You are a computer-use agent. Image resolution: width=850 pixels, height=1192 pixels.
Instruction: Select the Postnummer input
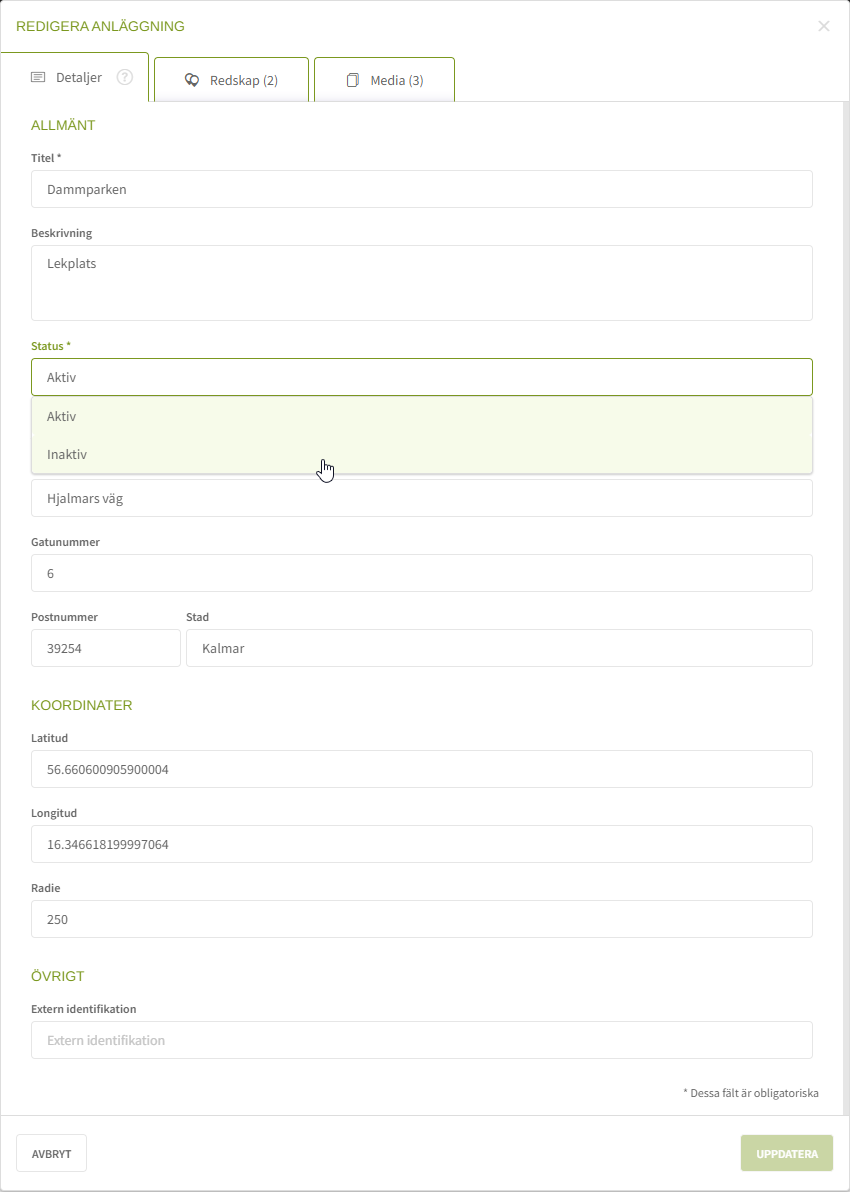pos(105,648)
